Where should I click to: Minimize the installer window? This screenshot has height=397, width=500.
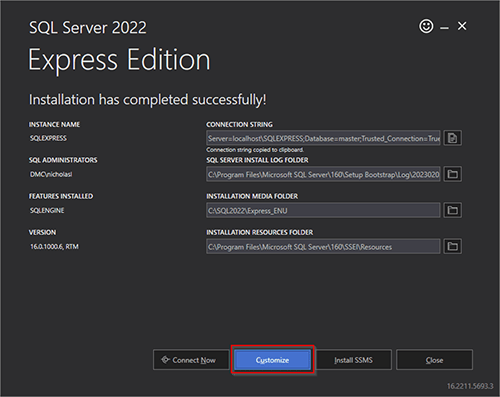click(x=444, y=28)
